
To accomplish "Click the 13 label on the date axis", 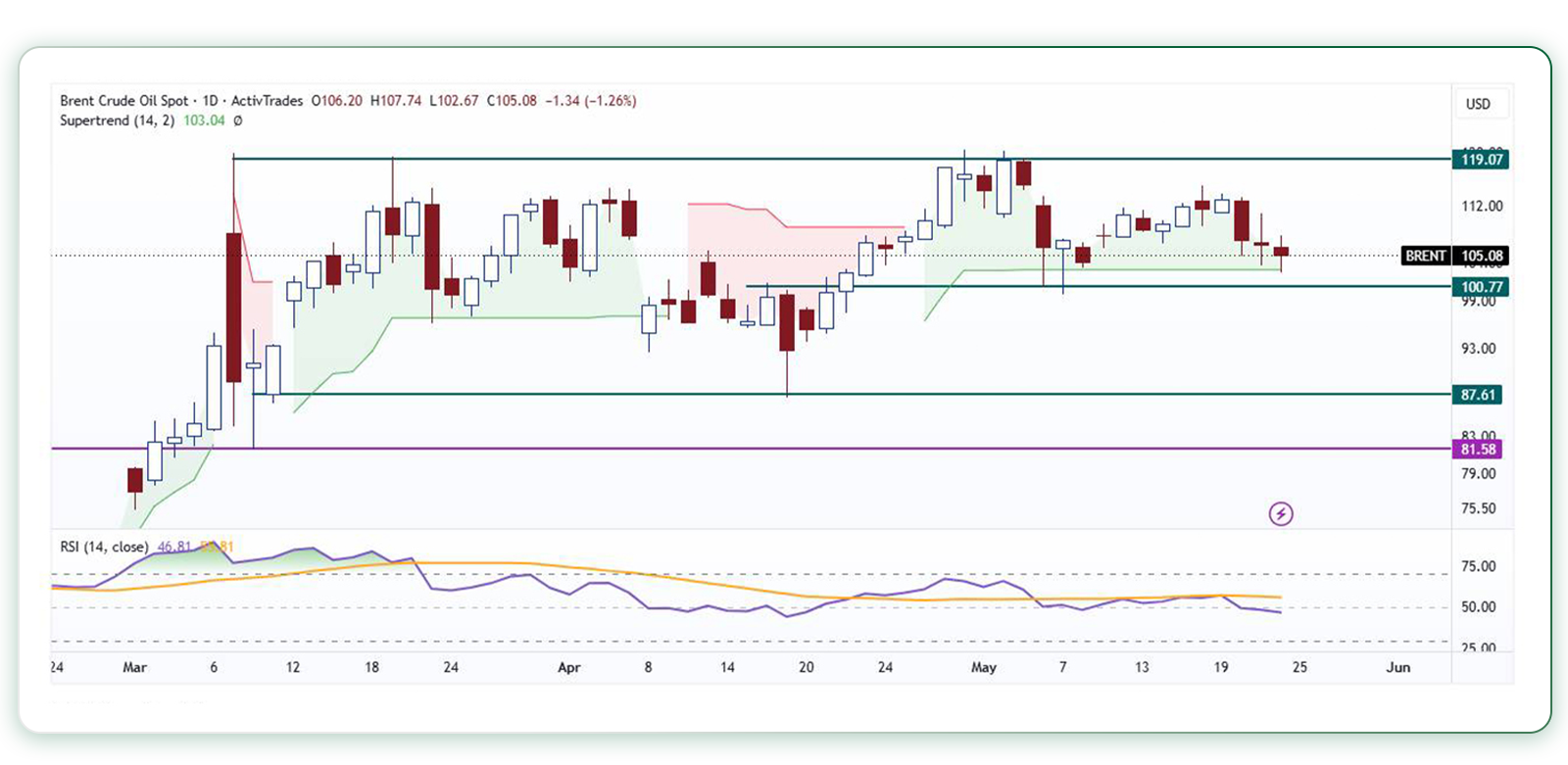I will 1142,667.
